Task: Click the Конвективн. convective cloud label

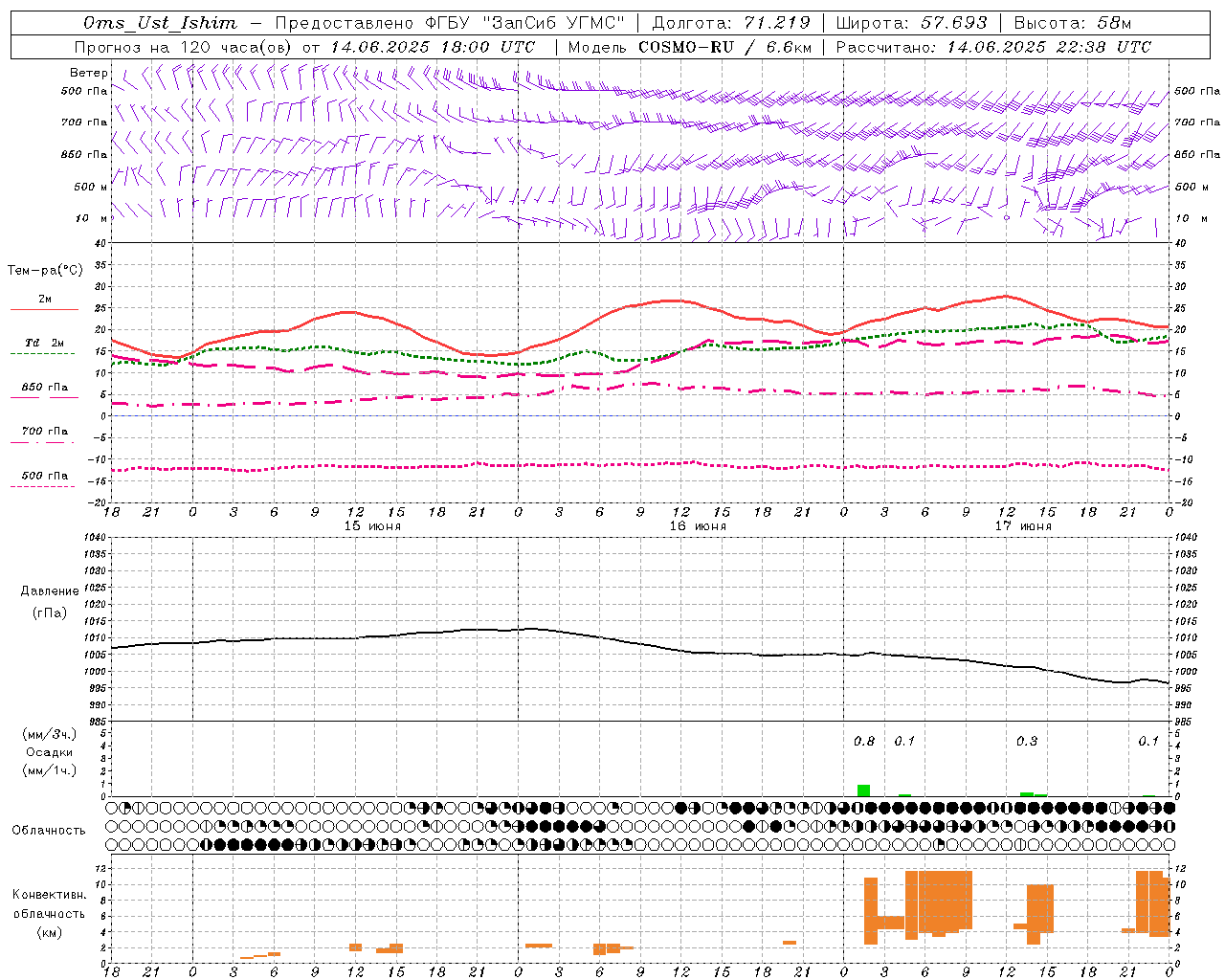Action: pyautogui.click(x=50, y=895)
